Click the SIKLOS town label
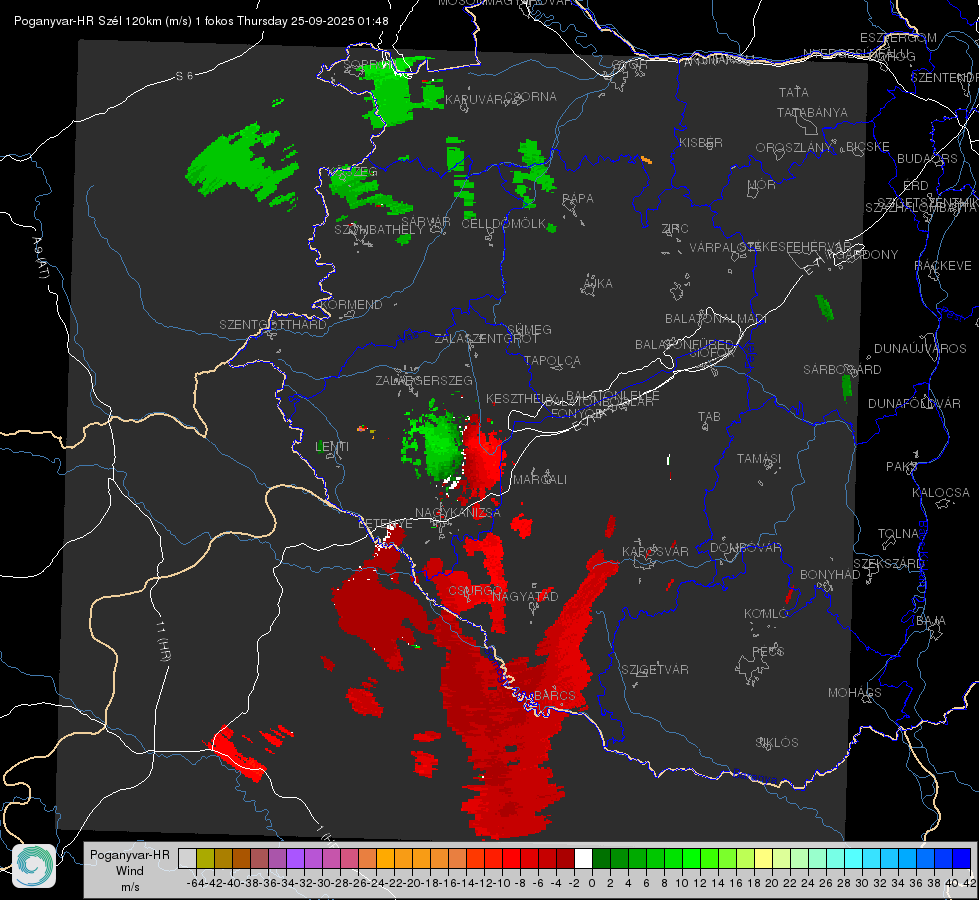 tap(777, 743)
